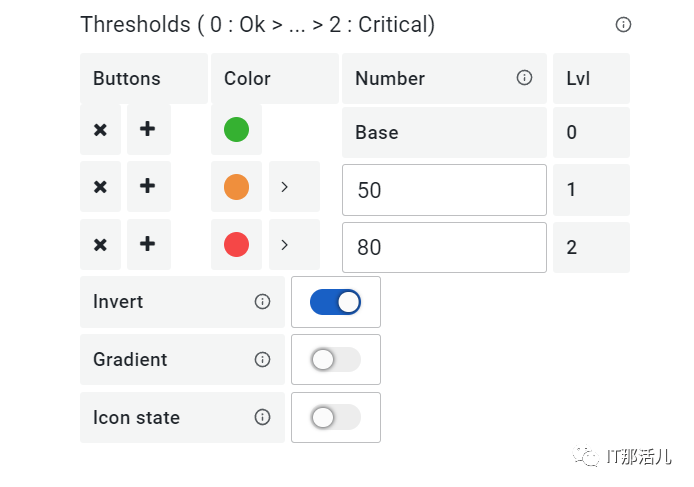Remove the threshold with value 50
Viewport: 694px width, 487px height.
[100, 187]
